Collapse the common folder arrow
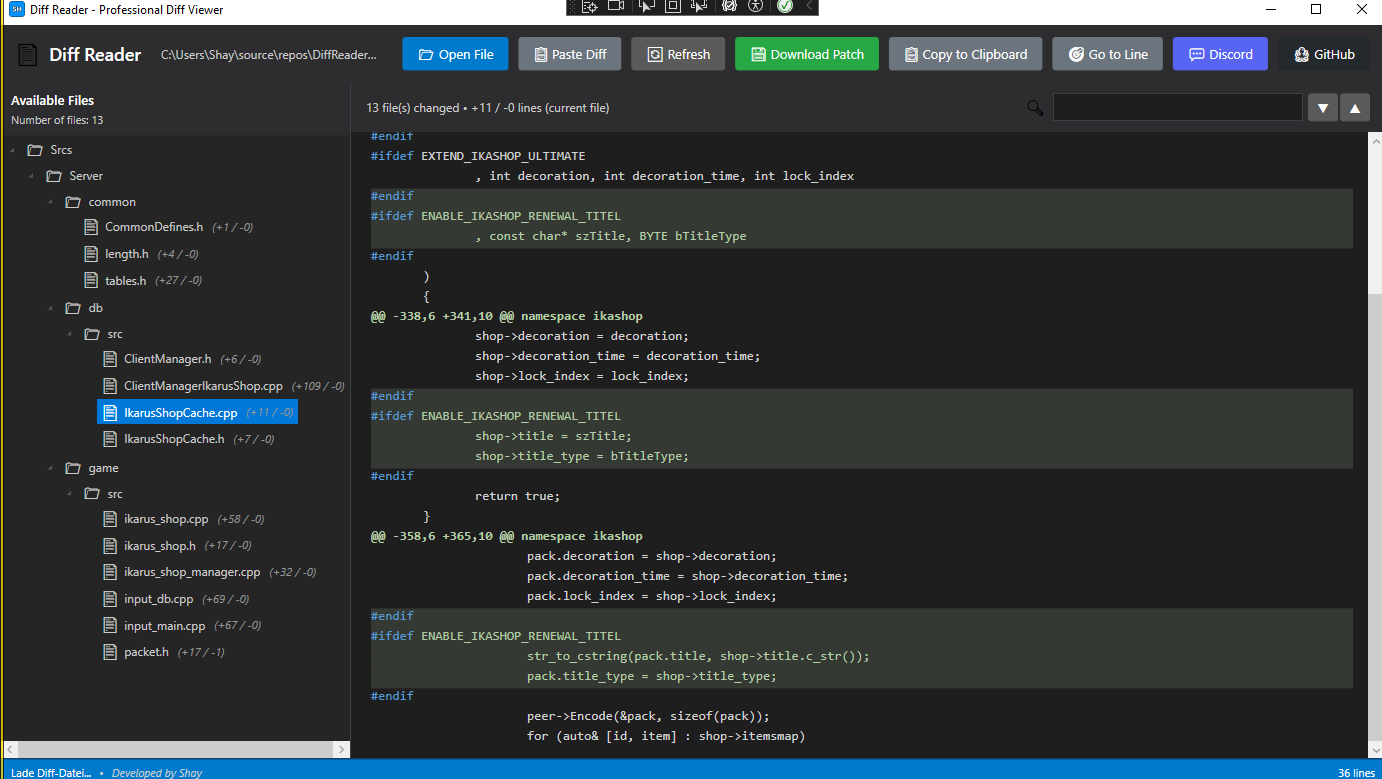This screenshot has height=779, width=1382. tap(52, 202)
